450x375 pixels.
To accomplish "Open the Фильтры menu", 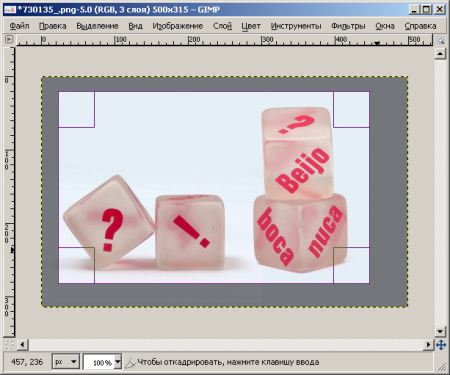I will tap(348, 26).
